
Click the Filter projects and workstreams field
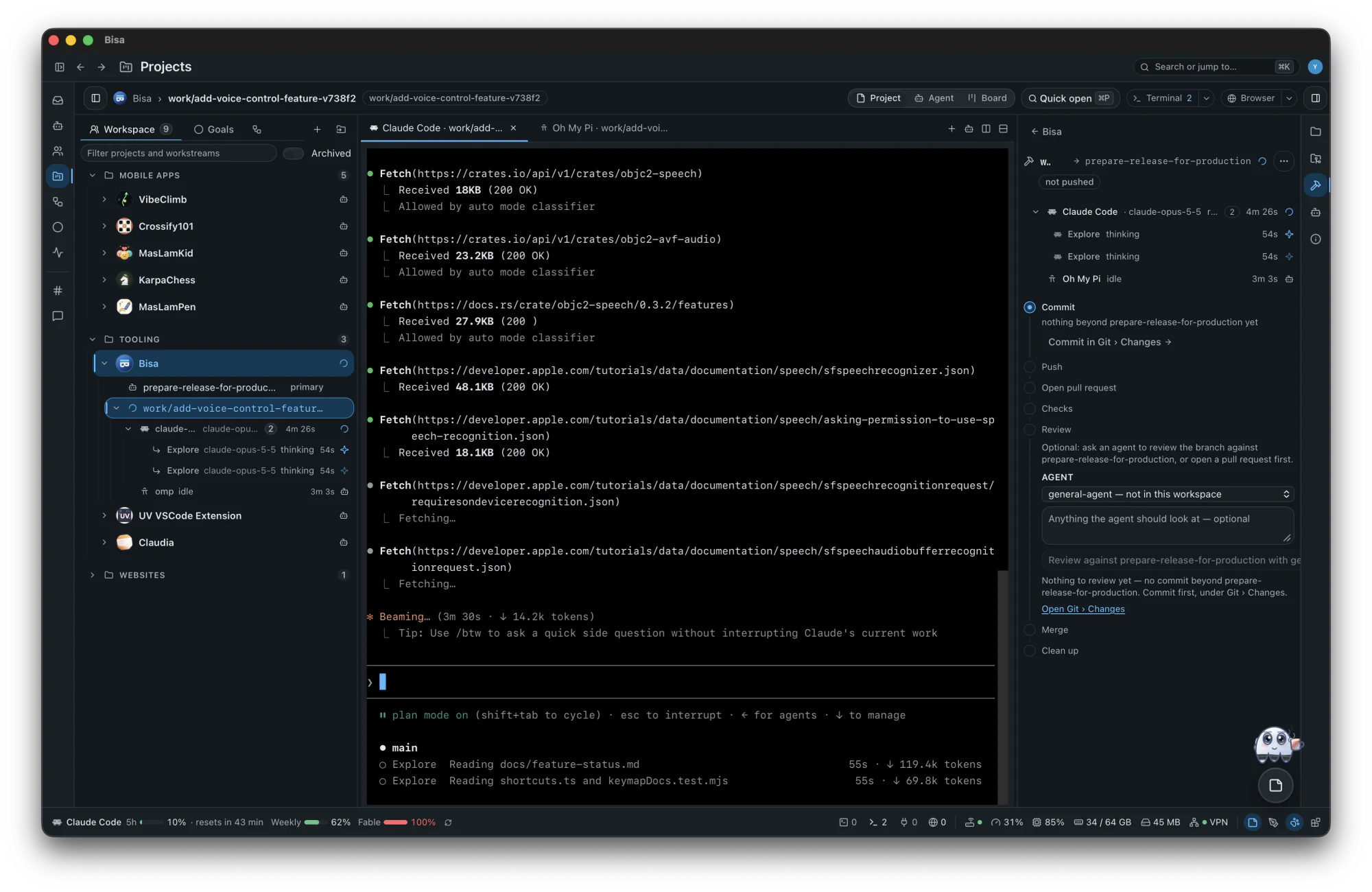click(178, 153)
